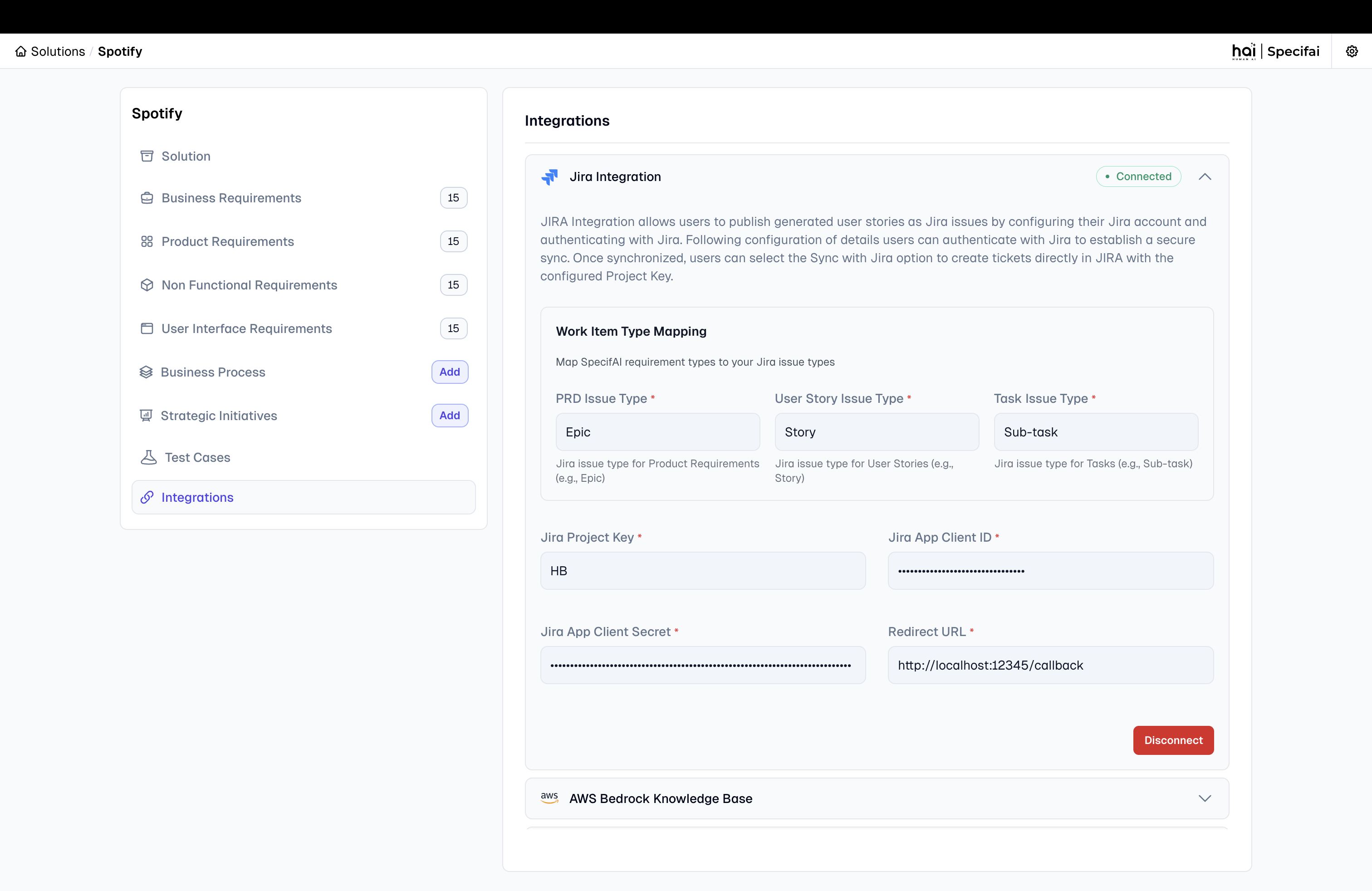Click the Spotify sidebar title
This screenshot has width=1372, height=891.
coord(157,113)
